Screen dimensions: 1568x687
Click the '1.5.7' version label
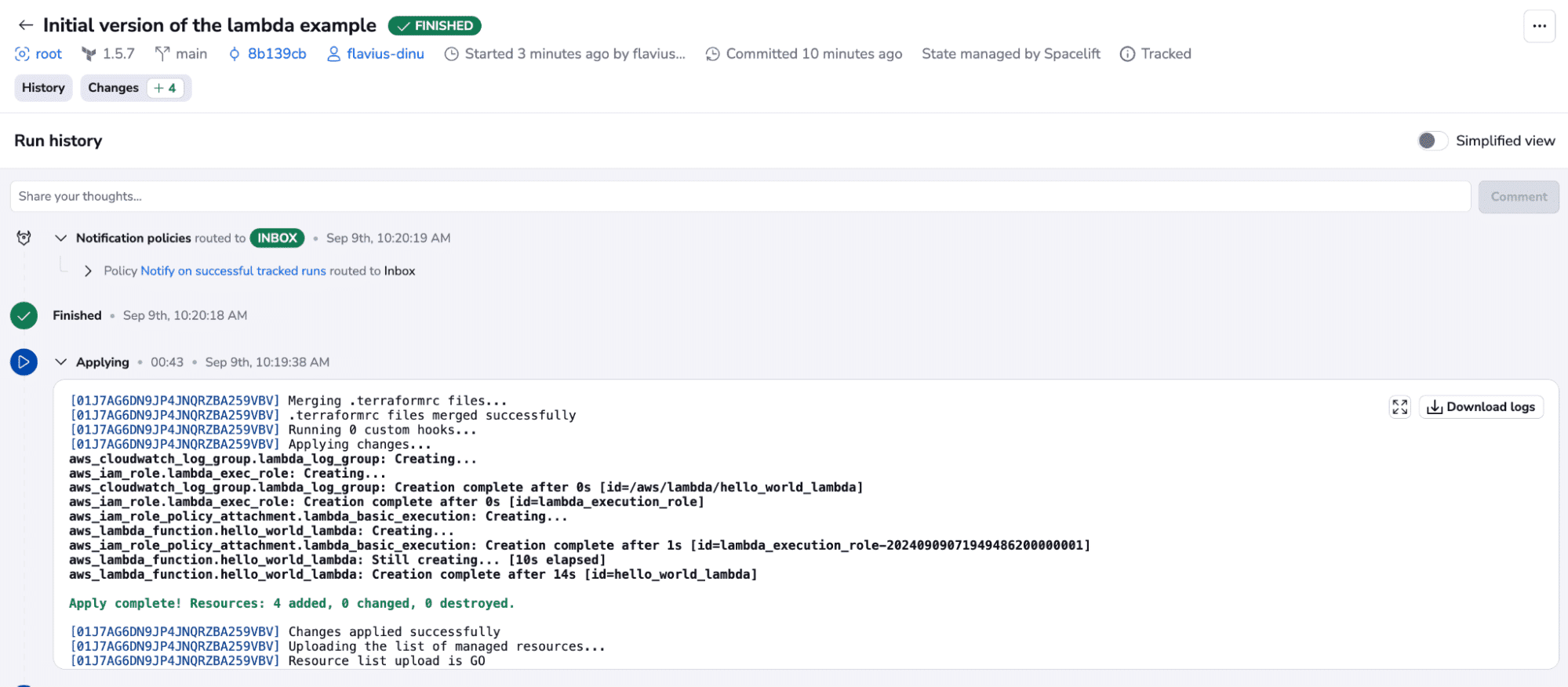[118, 54]
